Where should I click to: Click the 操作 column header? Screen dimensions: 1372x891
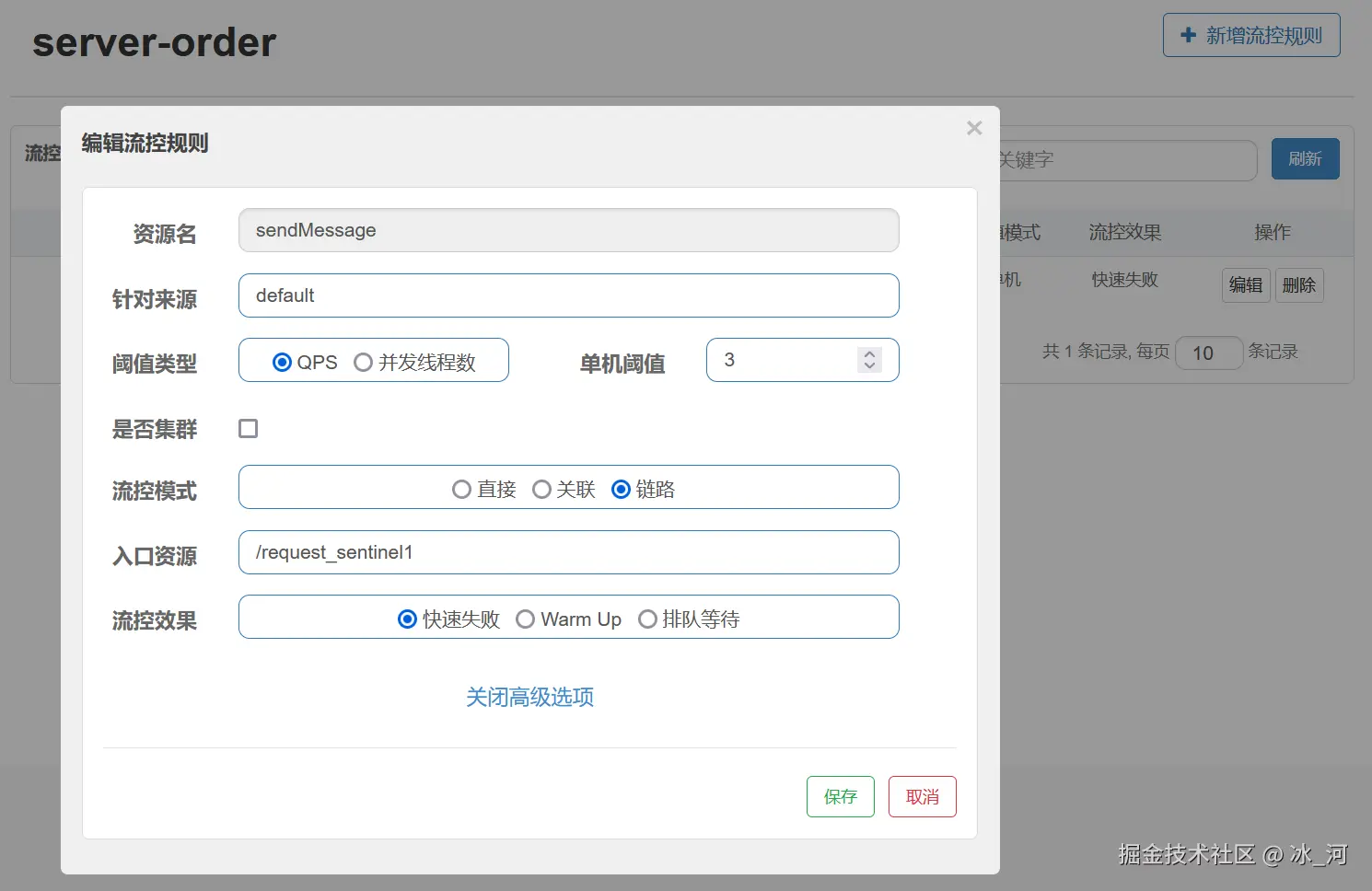click(x=1273, y=232)
